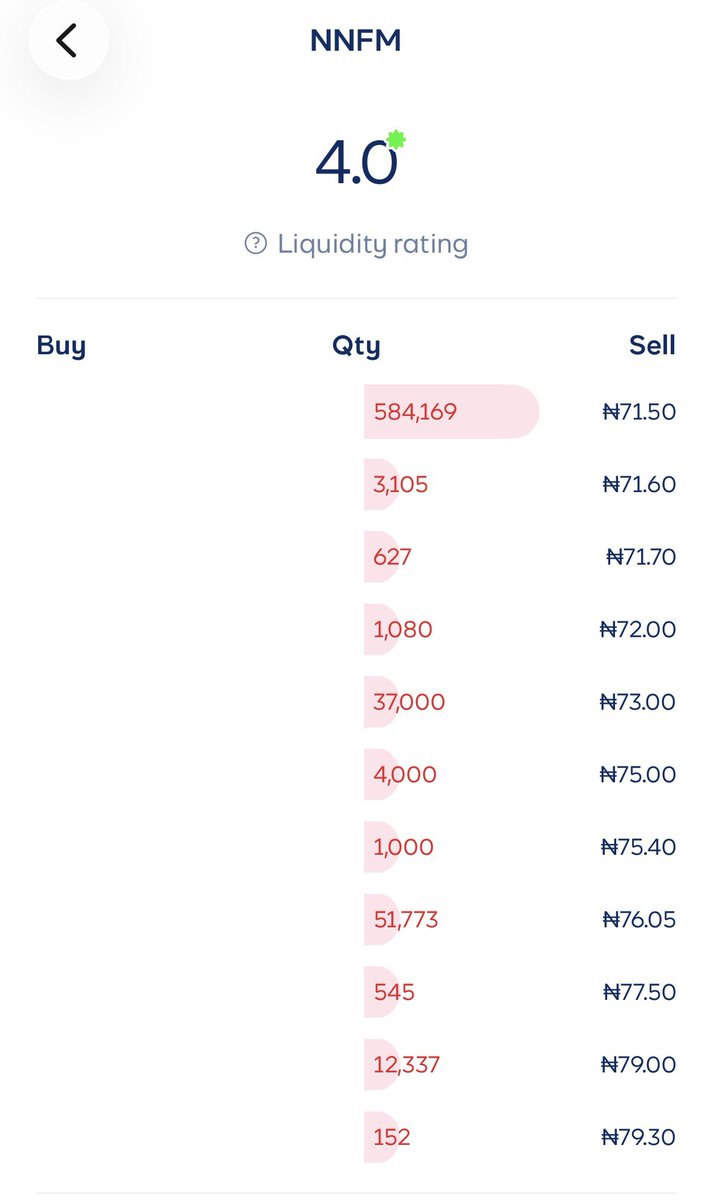Select the ₦71.50 sell price
The height and width of the screenshot is (1200, 713).
[x=639, y=411]
